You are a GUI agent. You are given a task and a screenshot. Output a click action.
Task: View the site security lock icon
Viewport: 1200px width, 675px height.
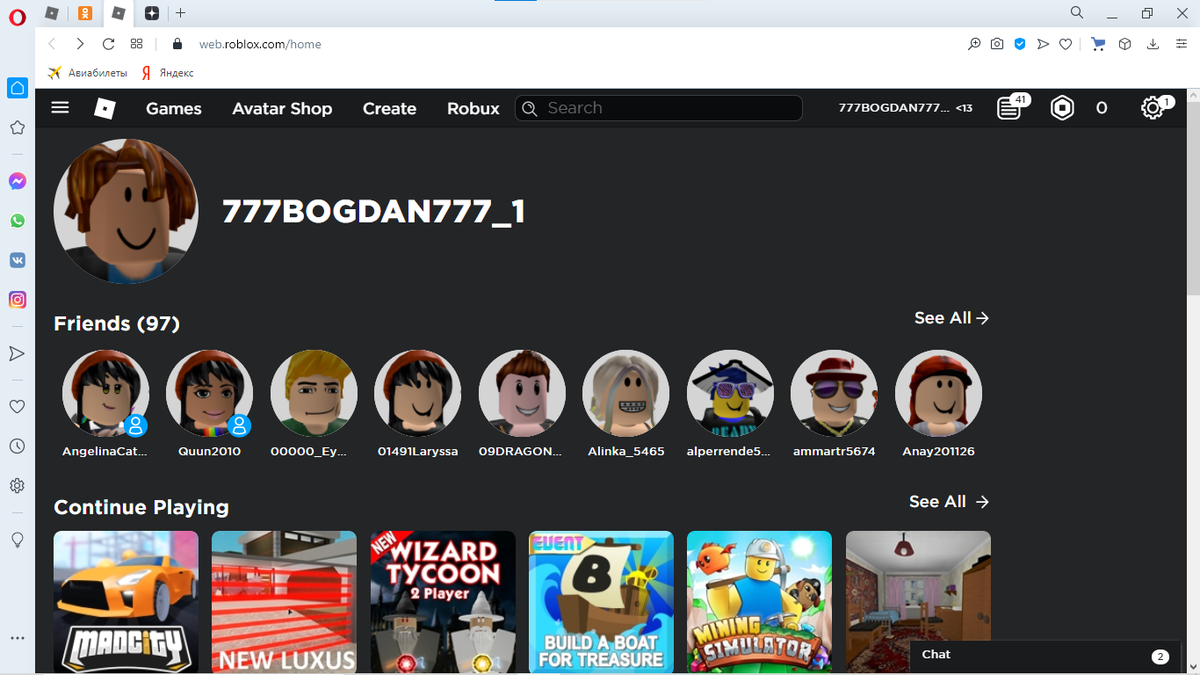pos(178,44)
